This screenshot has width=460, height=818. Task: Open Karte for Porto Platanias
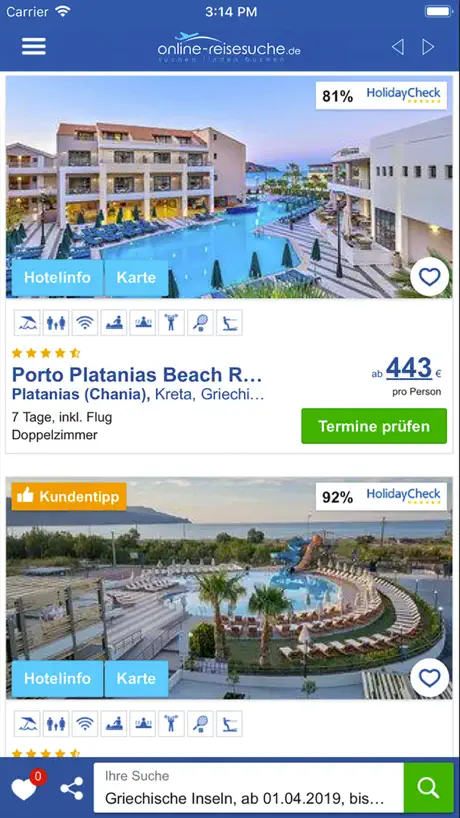pos(136,278)
